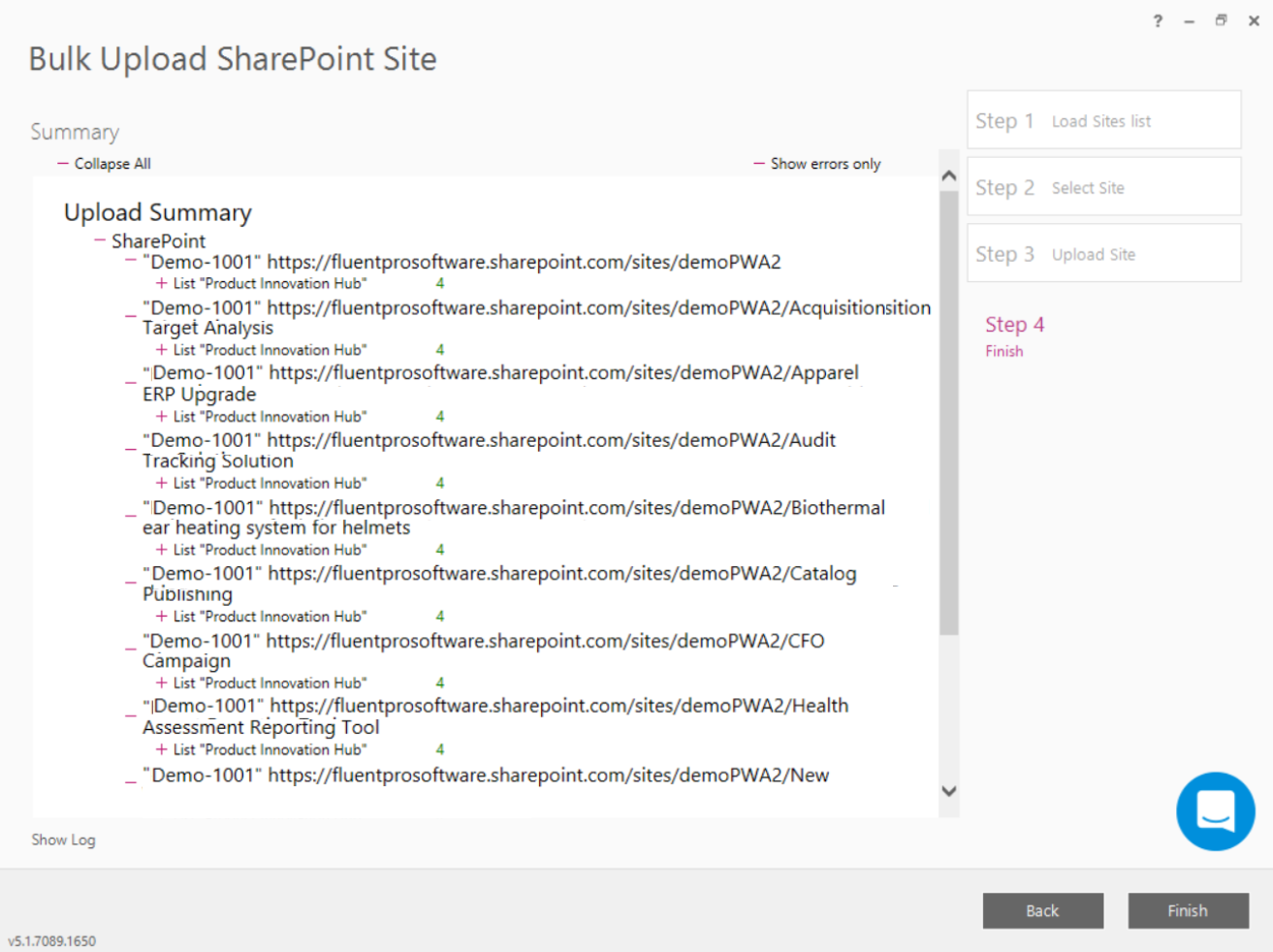Expand the list under Health Assessment Reporting Tool
1273x952 pixels.
coord(162,749)
